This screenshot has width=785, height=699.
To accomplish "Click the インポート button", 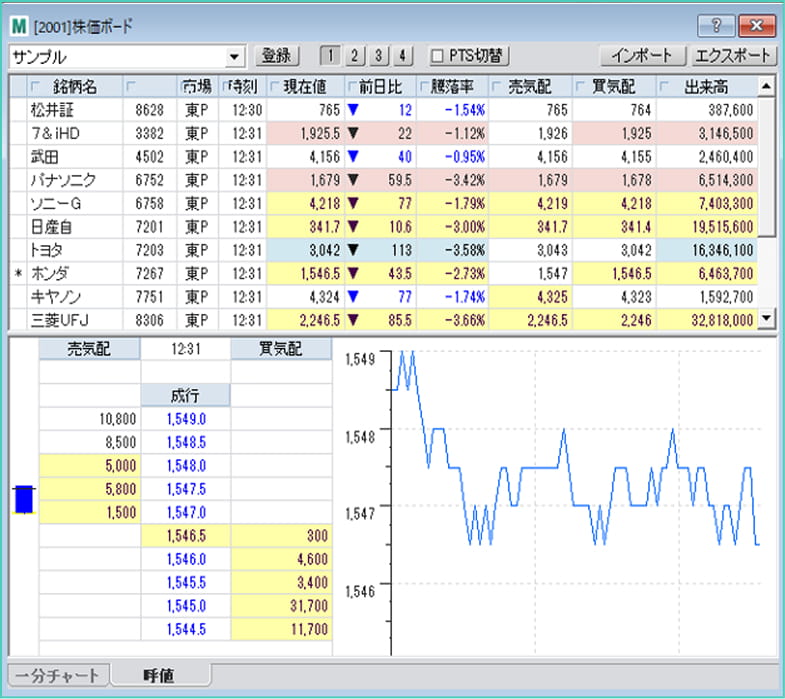I will tap(642, 56).
